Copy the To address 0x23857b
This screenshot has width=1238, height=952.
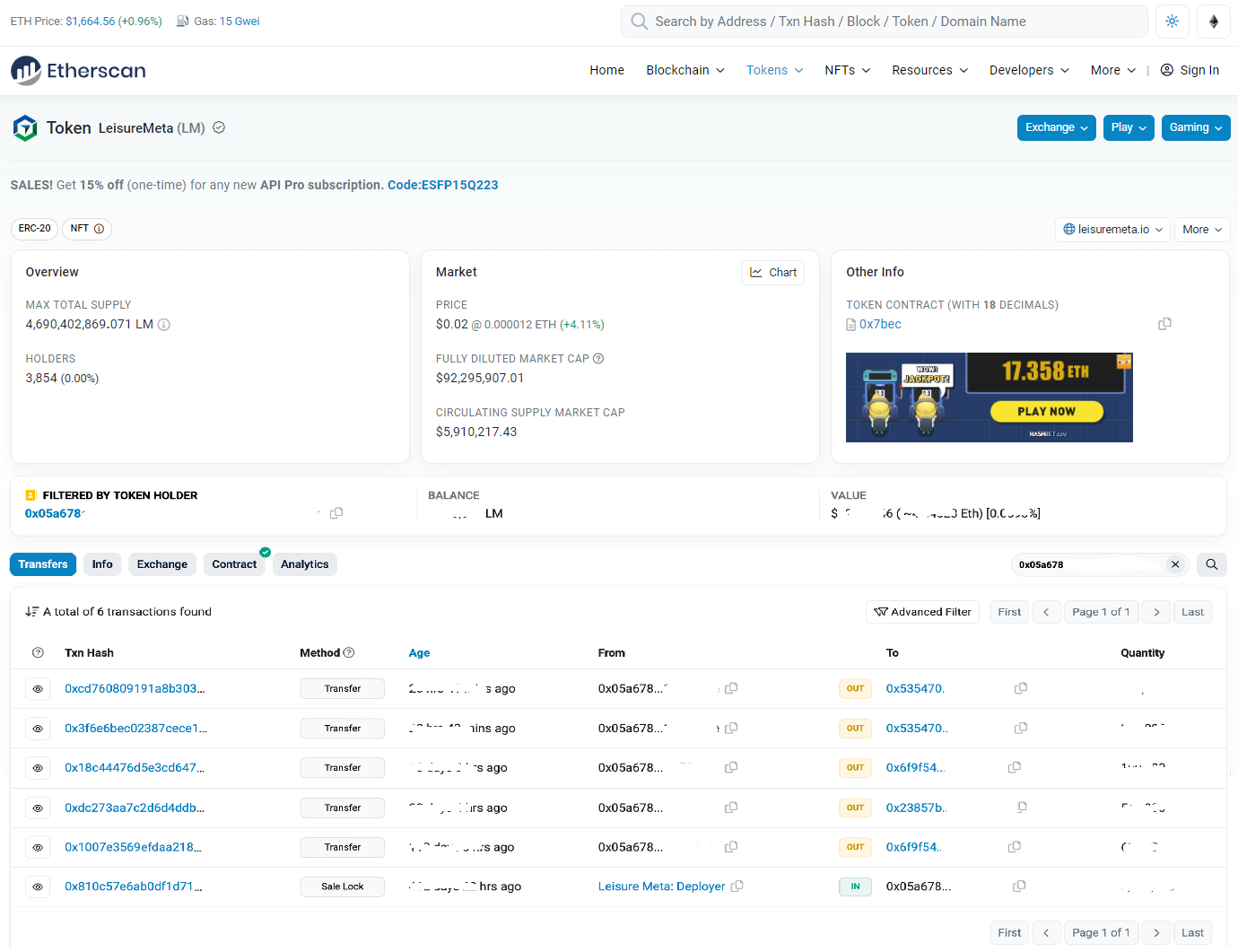coord(1021,808)
